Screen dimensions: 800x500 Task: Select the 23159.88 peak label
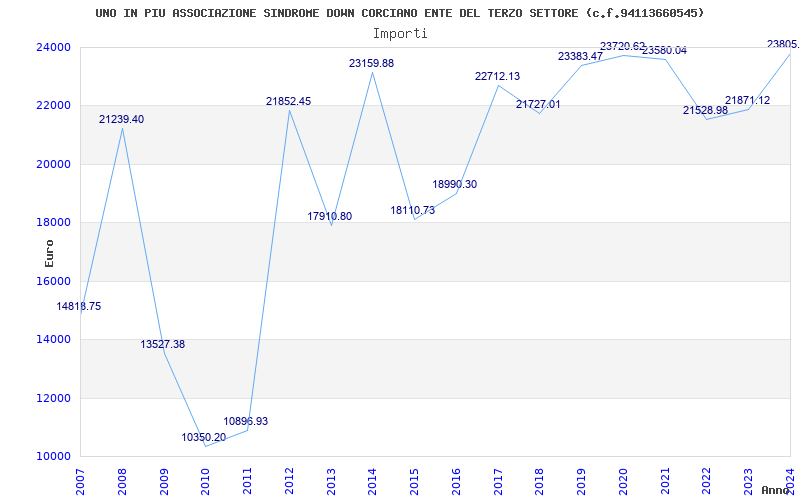pyautogui.click(x=371, y=64)
